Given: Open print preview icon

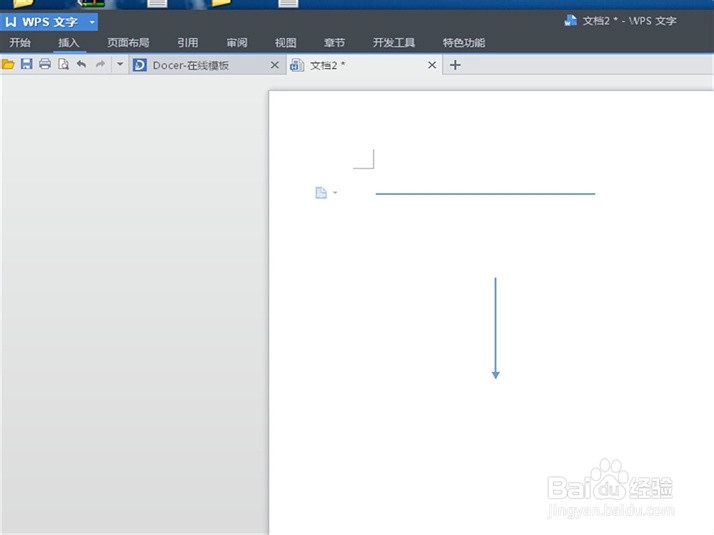Looking at the screenshot, I should 63,64.
